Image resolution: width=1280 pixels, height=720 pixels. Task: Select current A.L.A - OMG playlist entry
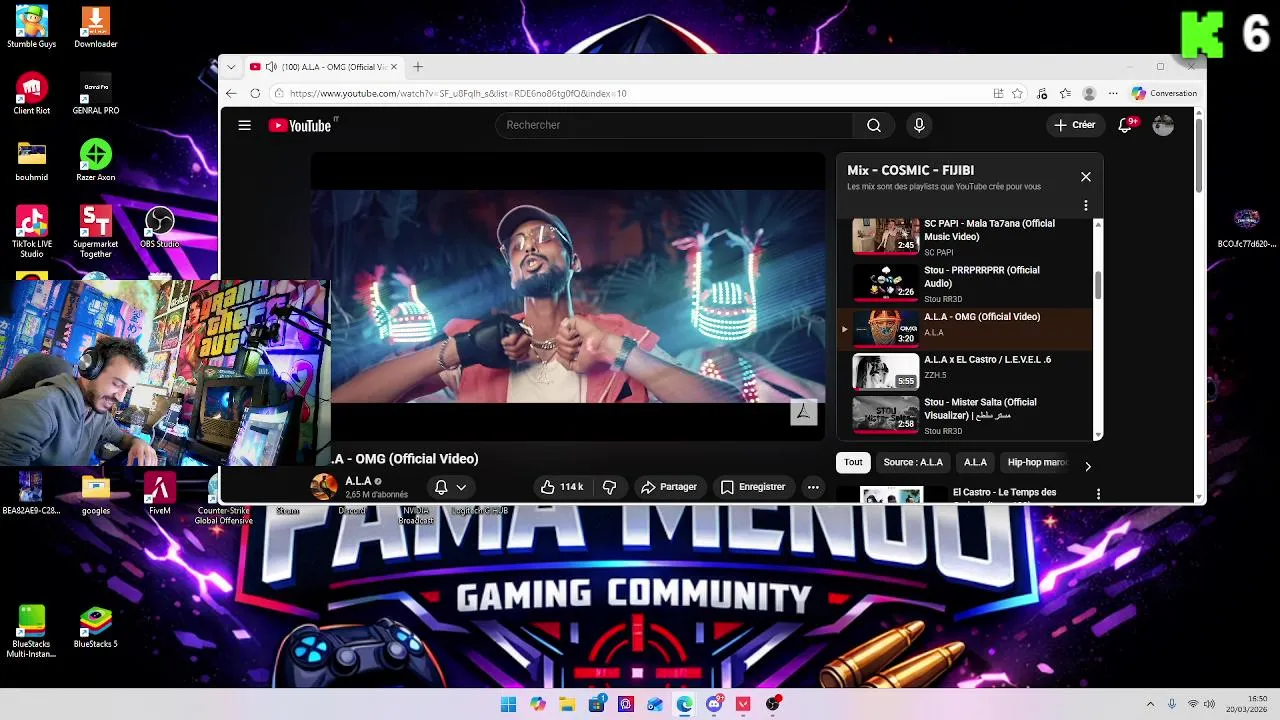point(966,328)
